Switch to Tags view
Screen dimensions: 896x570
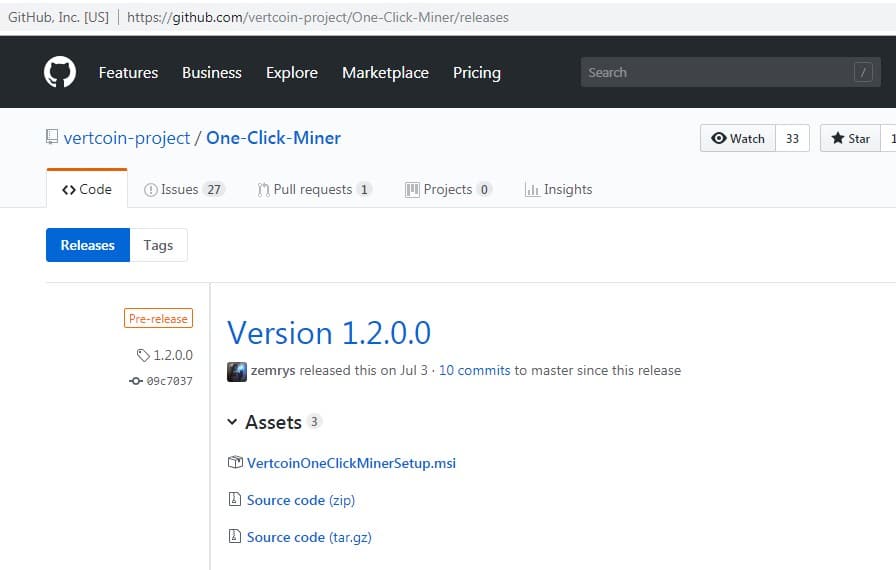(x=158, y=245)
